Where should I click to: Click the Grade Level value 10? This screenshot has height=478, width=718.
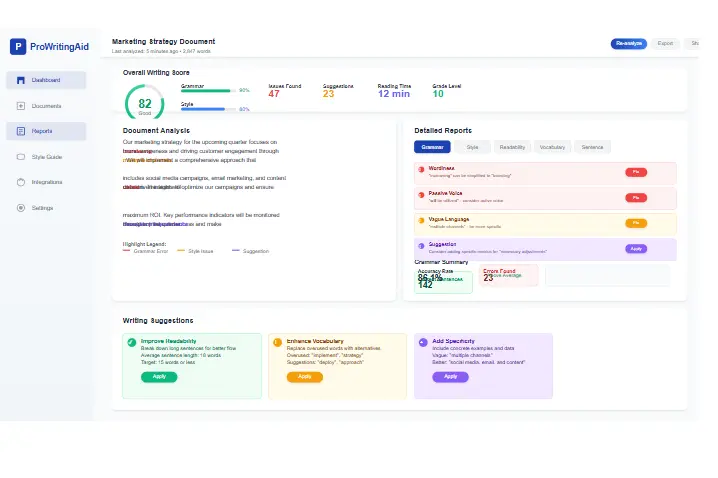(438, 94)
